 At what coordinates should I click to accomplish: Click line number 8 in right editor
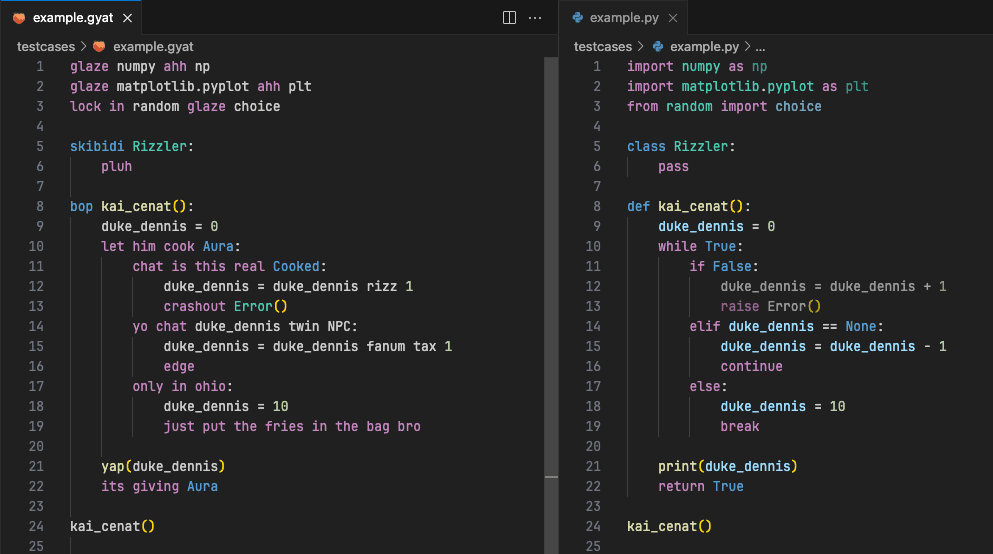pos(597,206)
